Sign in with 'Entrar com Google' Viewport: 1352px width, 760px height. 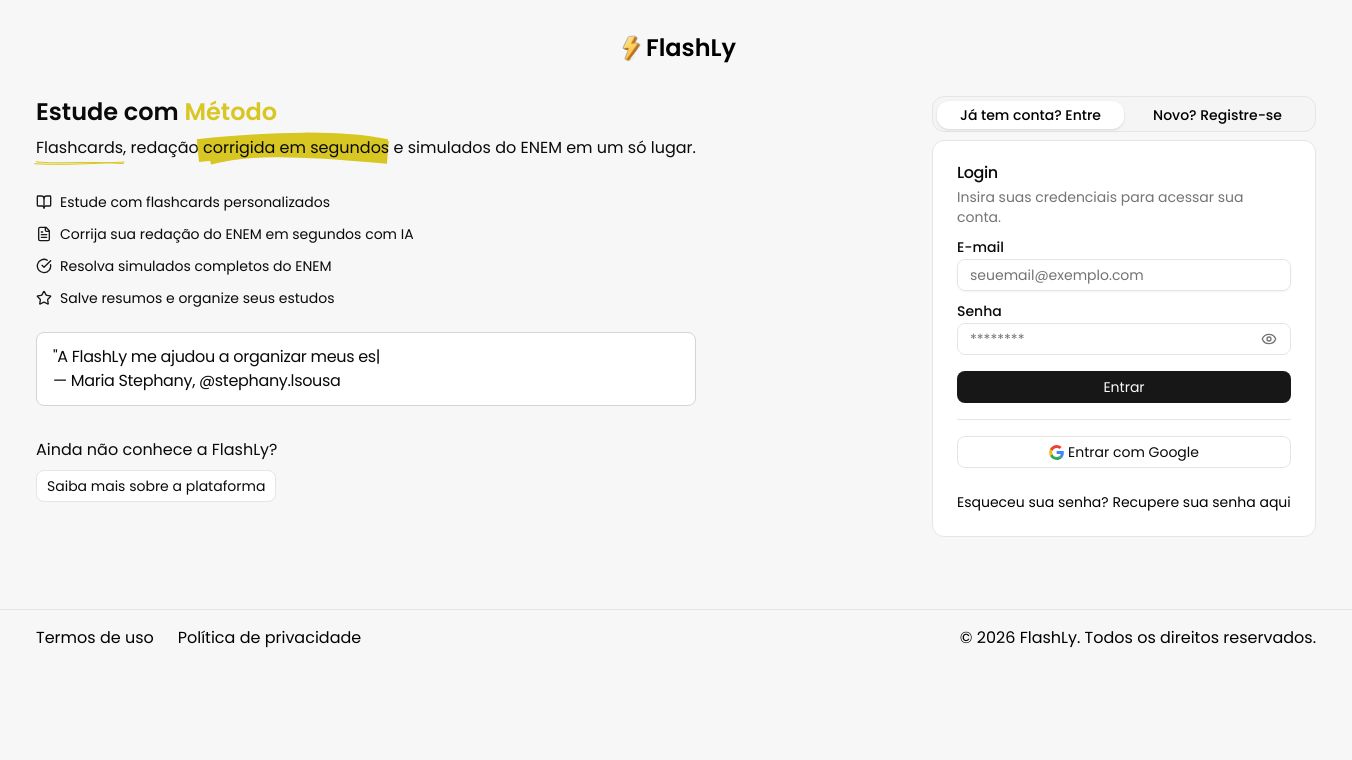(x=1123, y=452)
